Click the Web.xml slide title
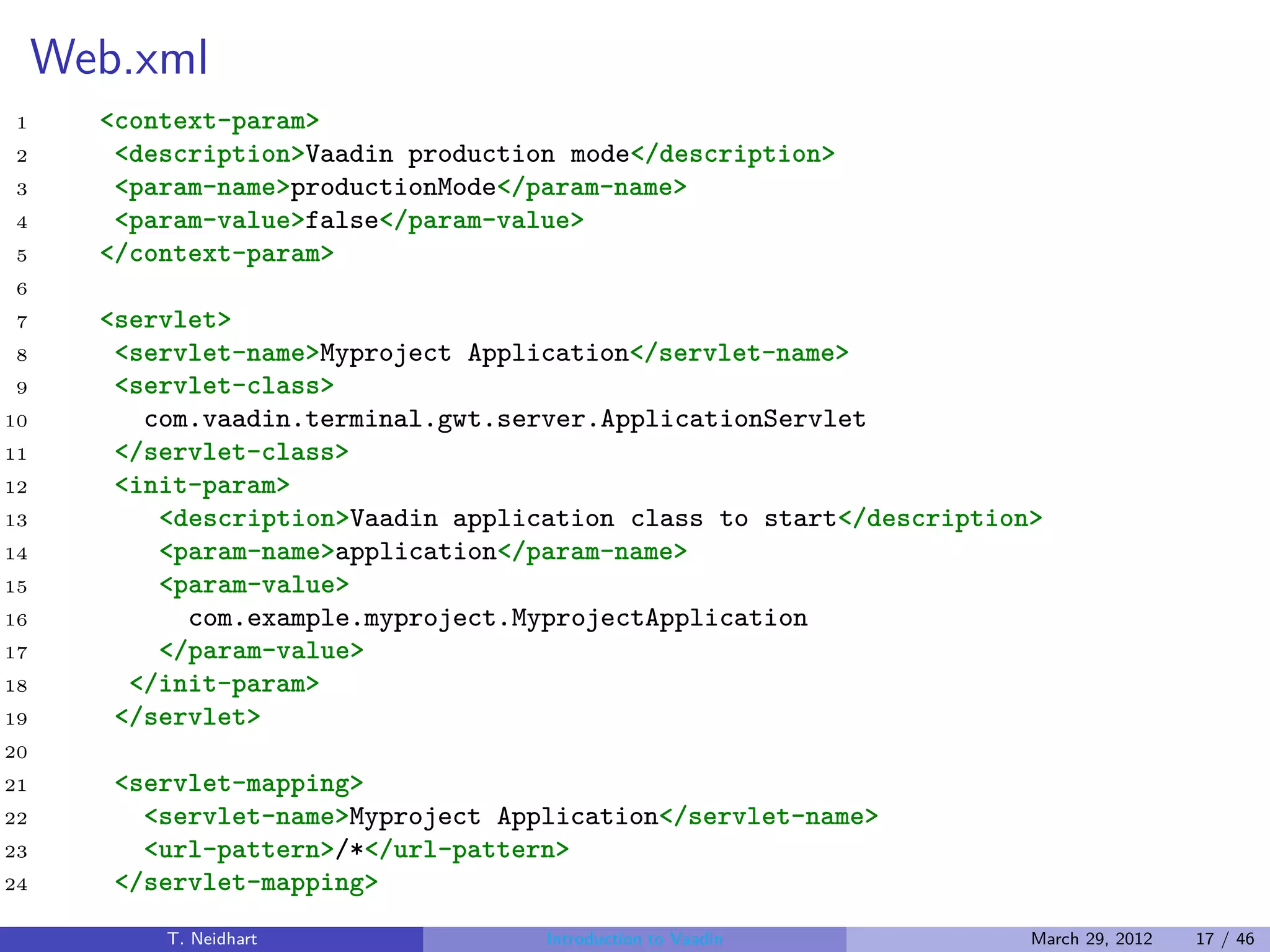The height and width of the screenshot is (952, 1270). click(119, 58)
